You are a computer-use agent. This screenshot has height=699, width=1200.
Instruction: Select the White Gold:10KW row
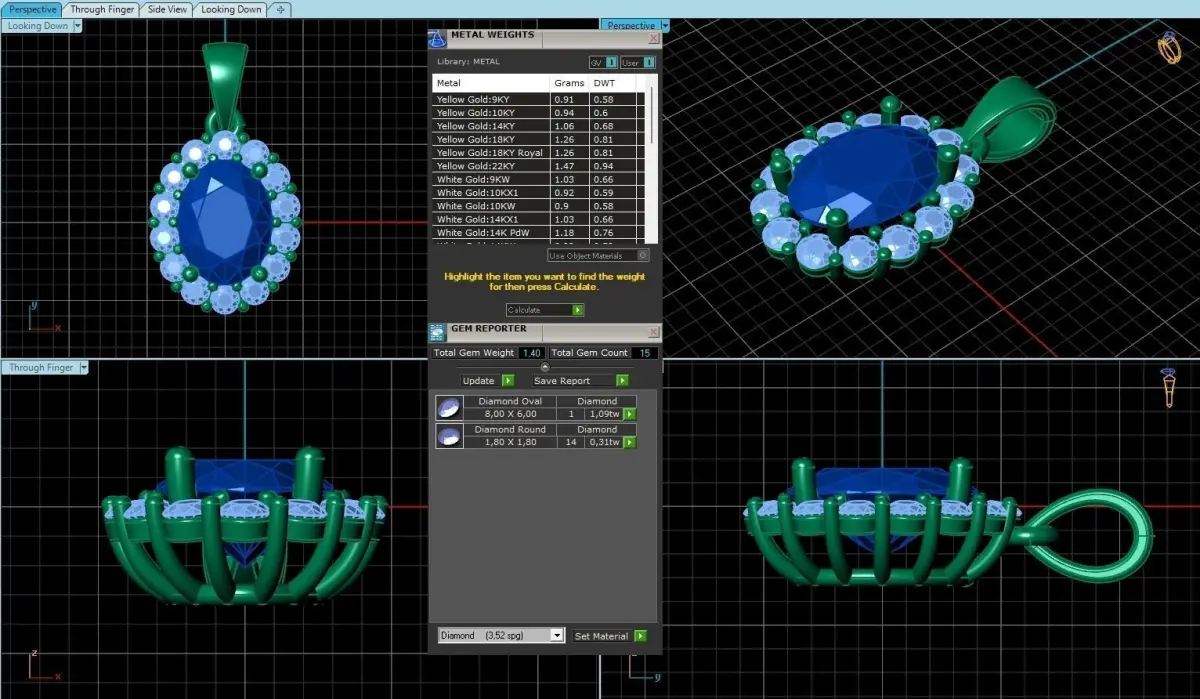pyautogui.click(x=540, y=206)
